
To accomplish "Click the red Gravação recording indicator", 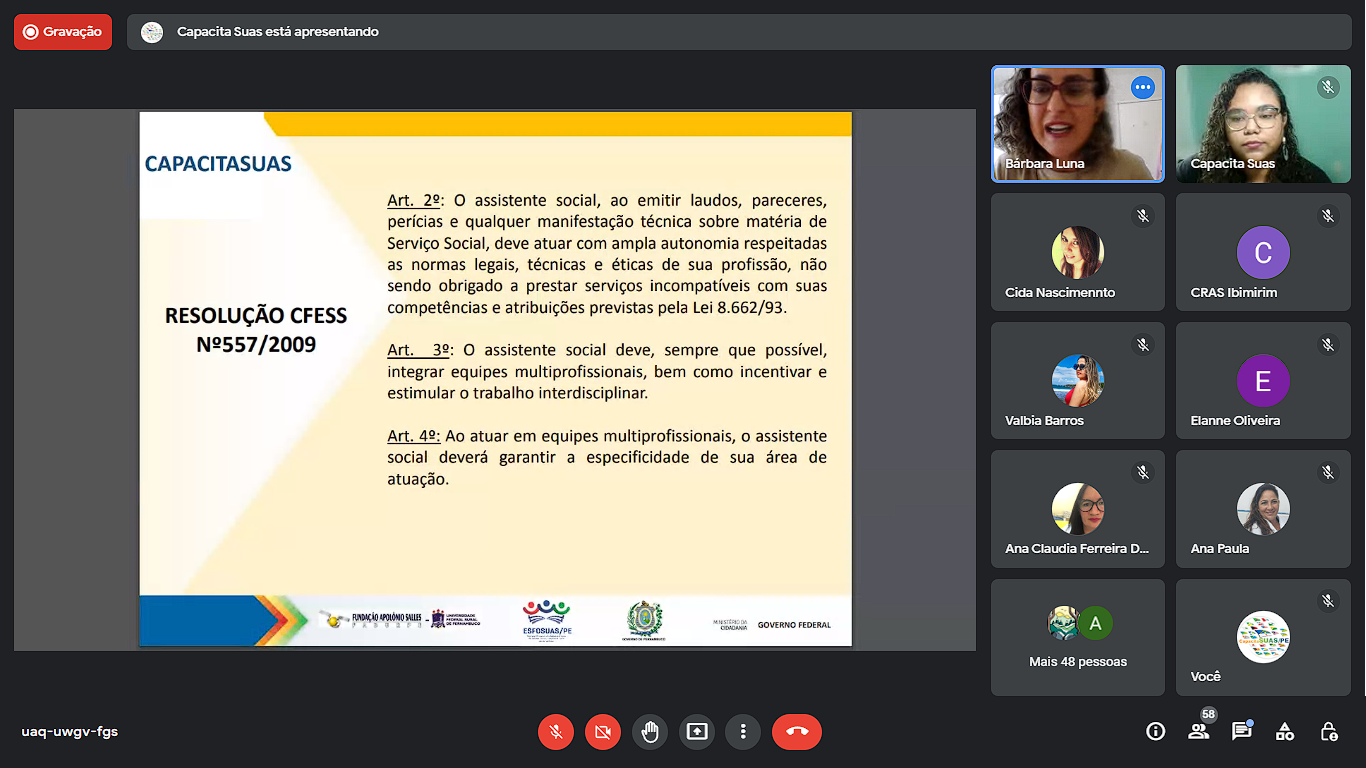I will coord(63,32).
